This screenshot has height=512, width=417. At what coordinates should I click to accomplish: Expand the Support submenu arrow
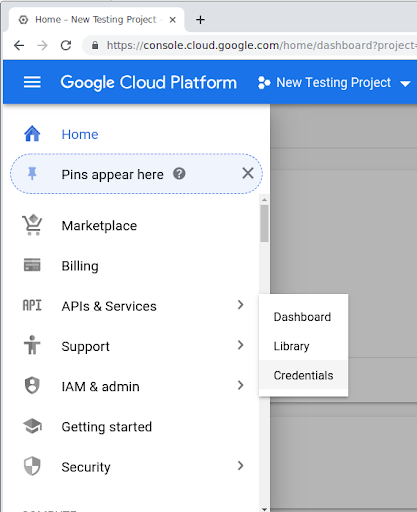coord(241,345)
